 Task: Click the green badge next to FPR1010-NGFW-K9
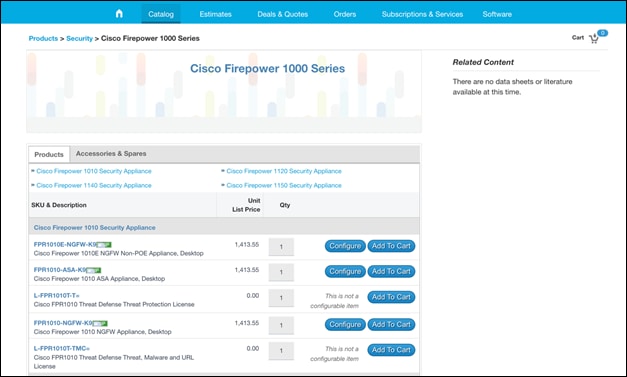100,323
